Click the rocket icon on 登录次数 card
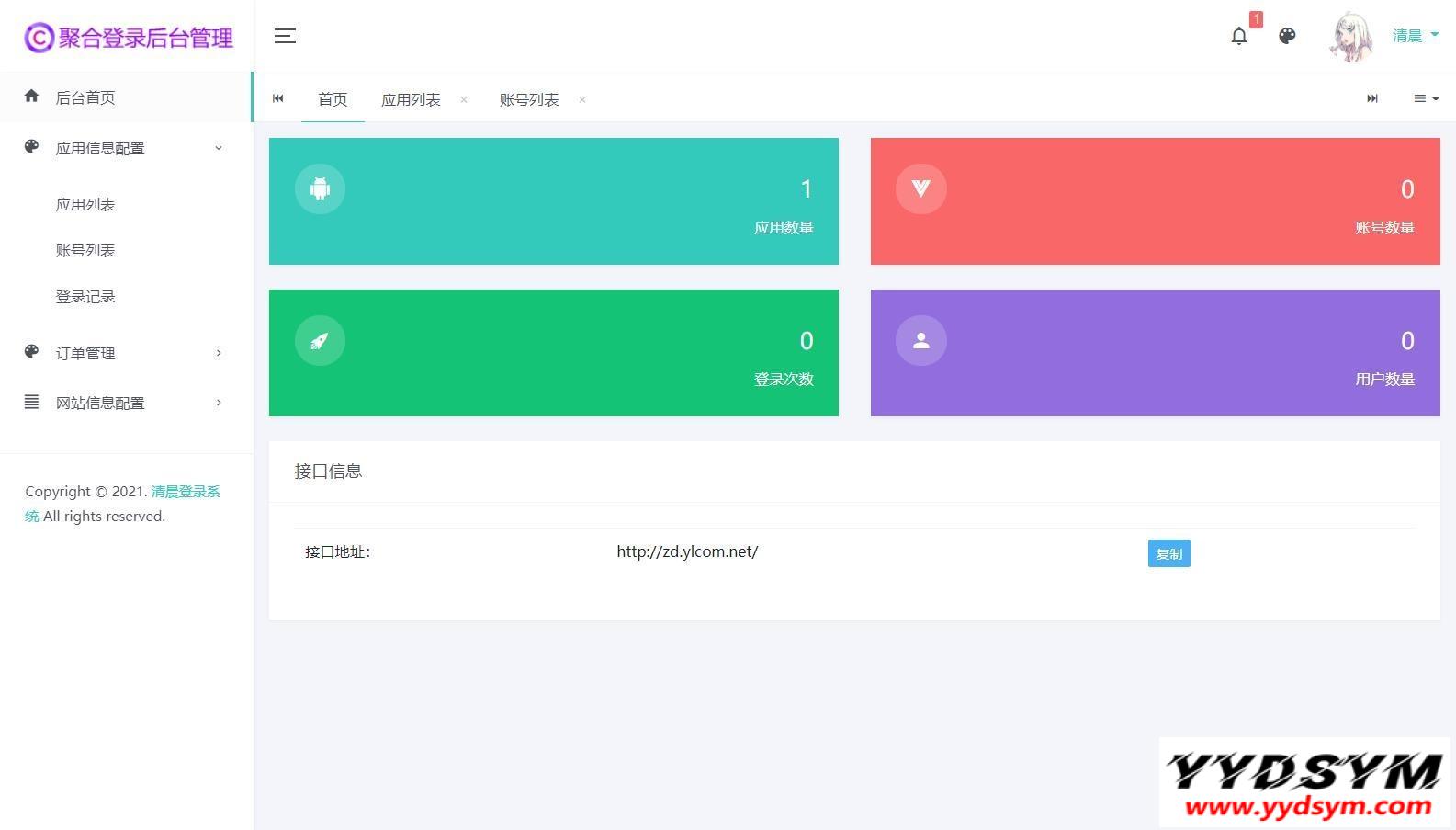The height and width of the screenshot is (830, 1456). click(x=320, y=340)
